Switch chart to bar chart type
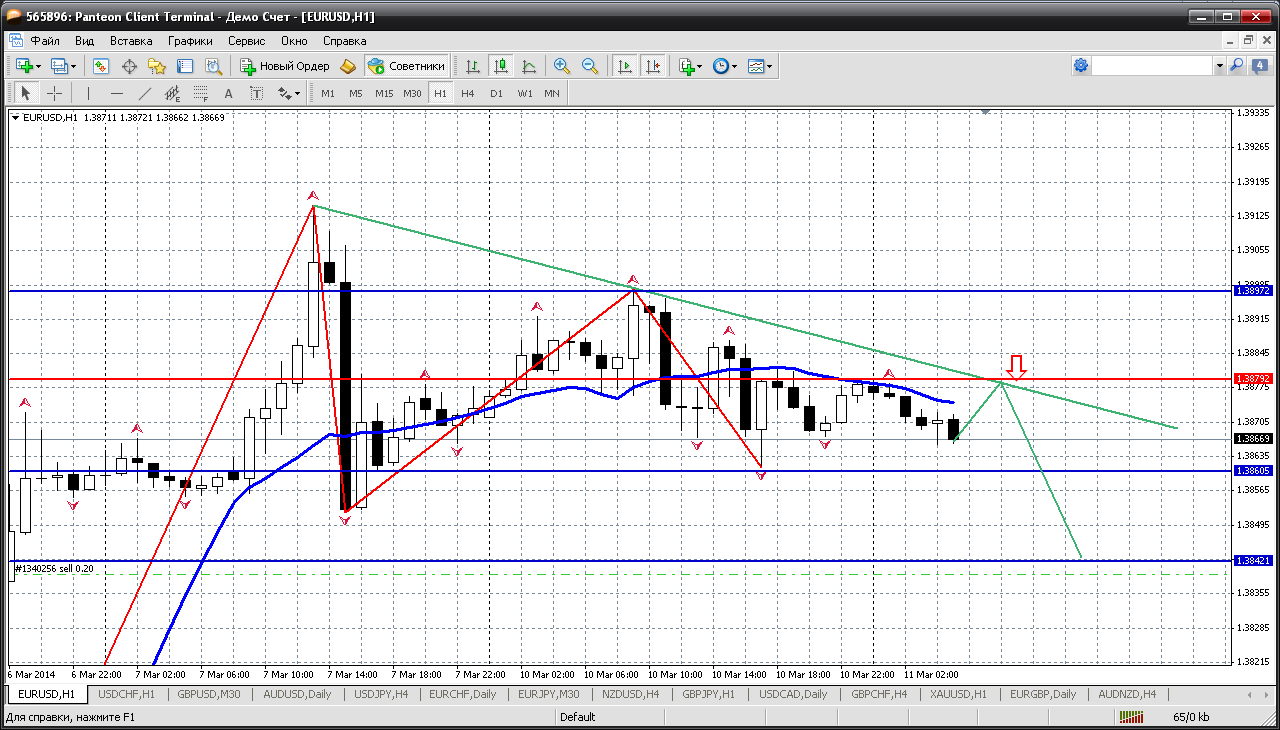Screen dimensions: 1280x730 click(x=473, y=66)
